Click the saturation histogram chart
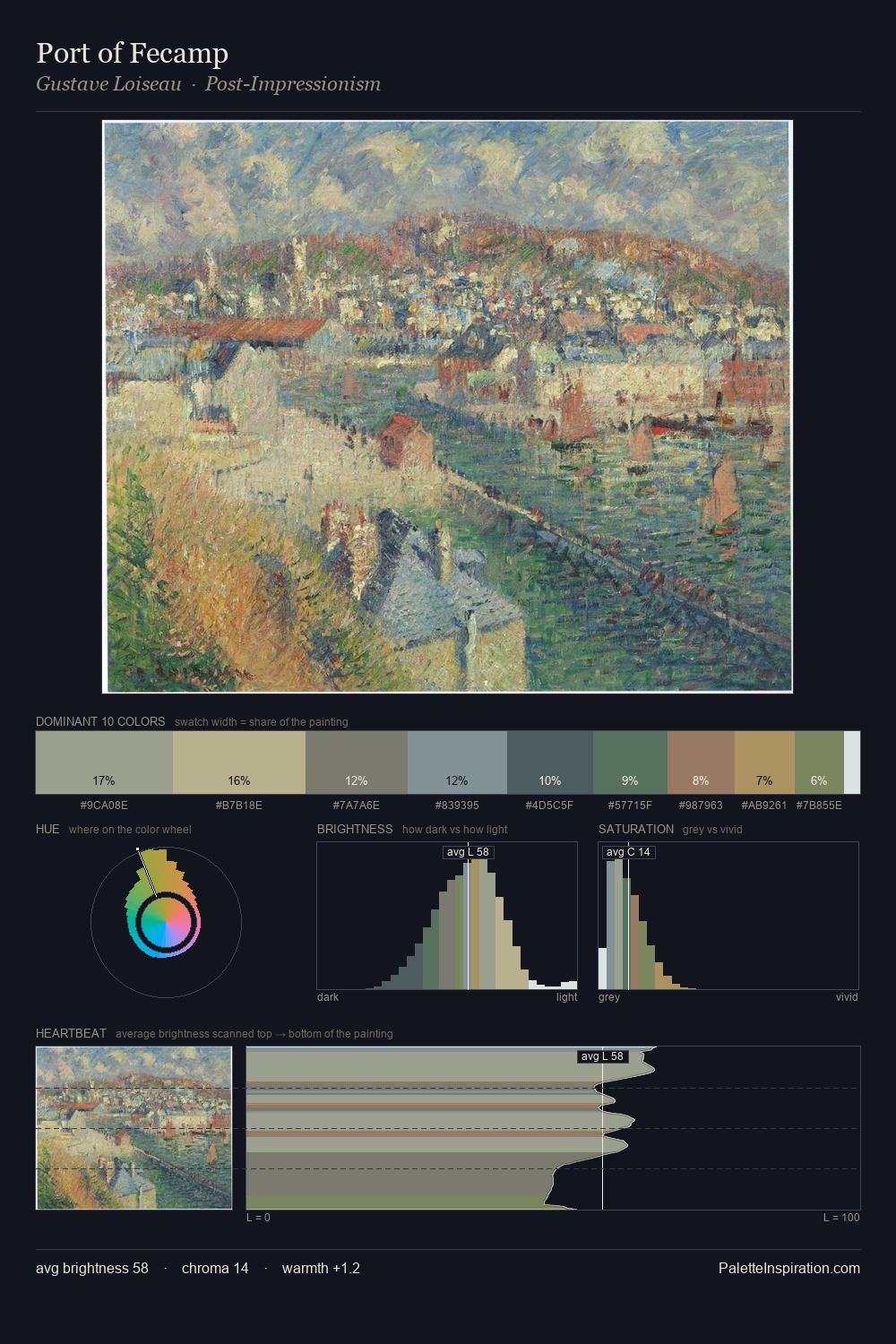This screenshot has width=896, height=1344. tap(728, 916)
